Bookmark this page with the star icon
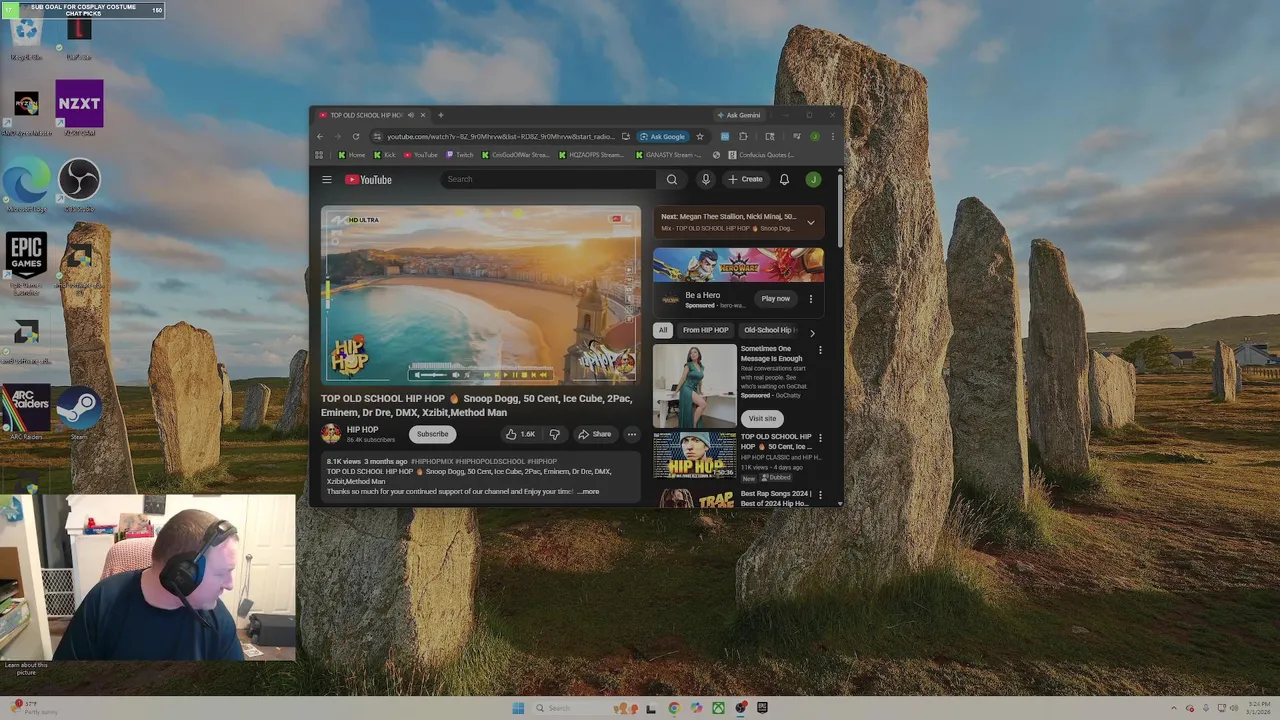This screenshot has width=1280, height=720. click(x=700, y=137)
